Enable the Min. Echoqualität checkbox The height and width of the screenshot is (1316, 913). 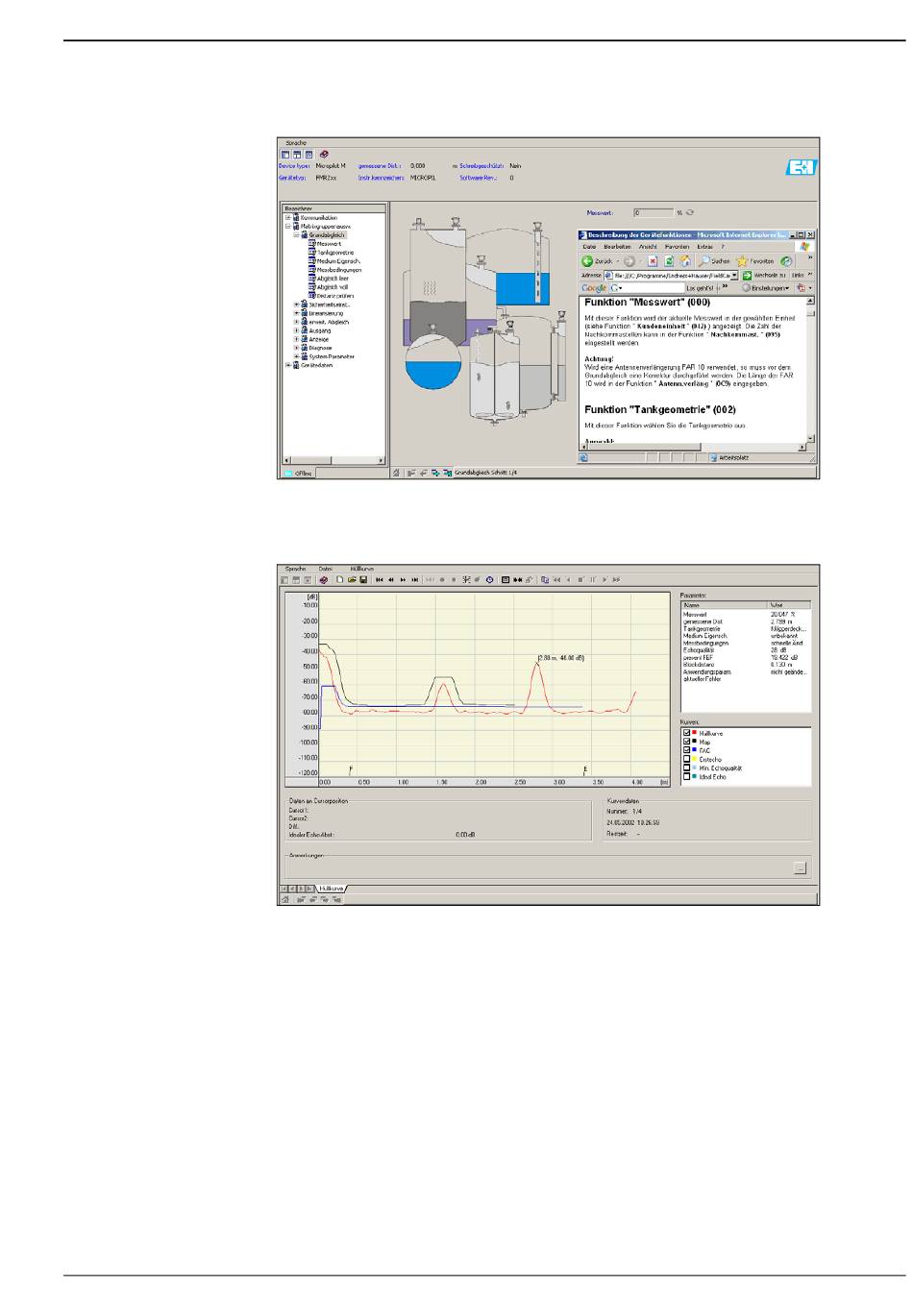point(687,768)
